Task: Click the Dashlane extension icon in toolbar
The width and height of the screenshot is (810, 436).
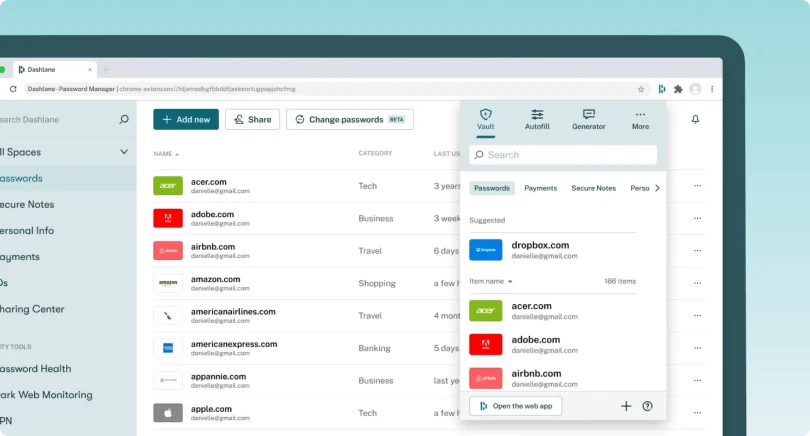Action: coord(661,89)
